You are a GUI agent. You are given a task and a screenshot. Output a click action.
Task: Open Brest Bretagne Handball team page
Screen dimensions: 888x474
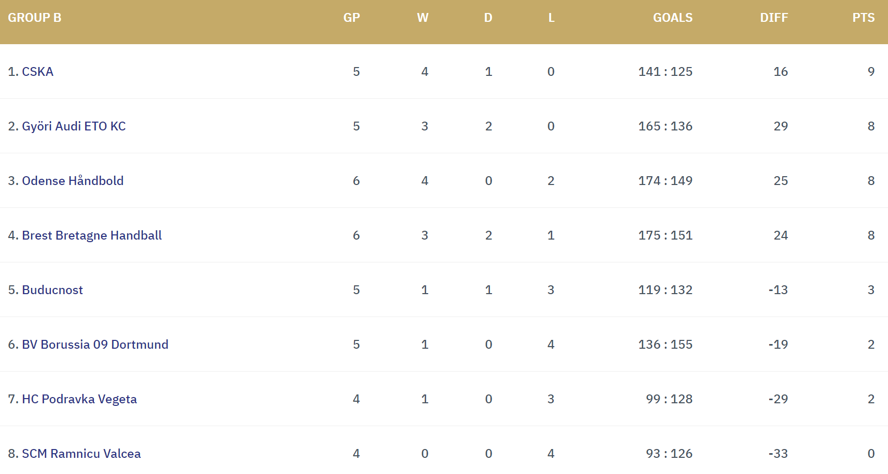91,236
